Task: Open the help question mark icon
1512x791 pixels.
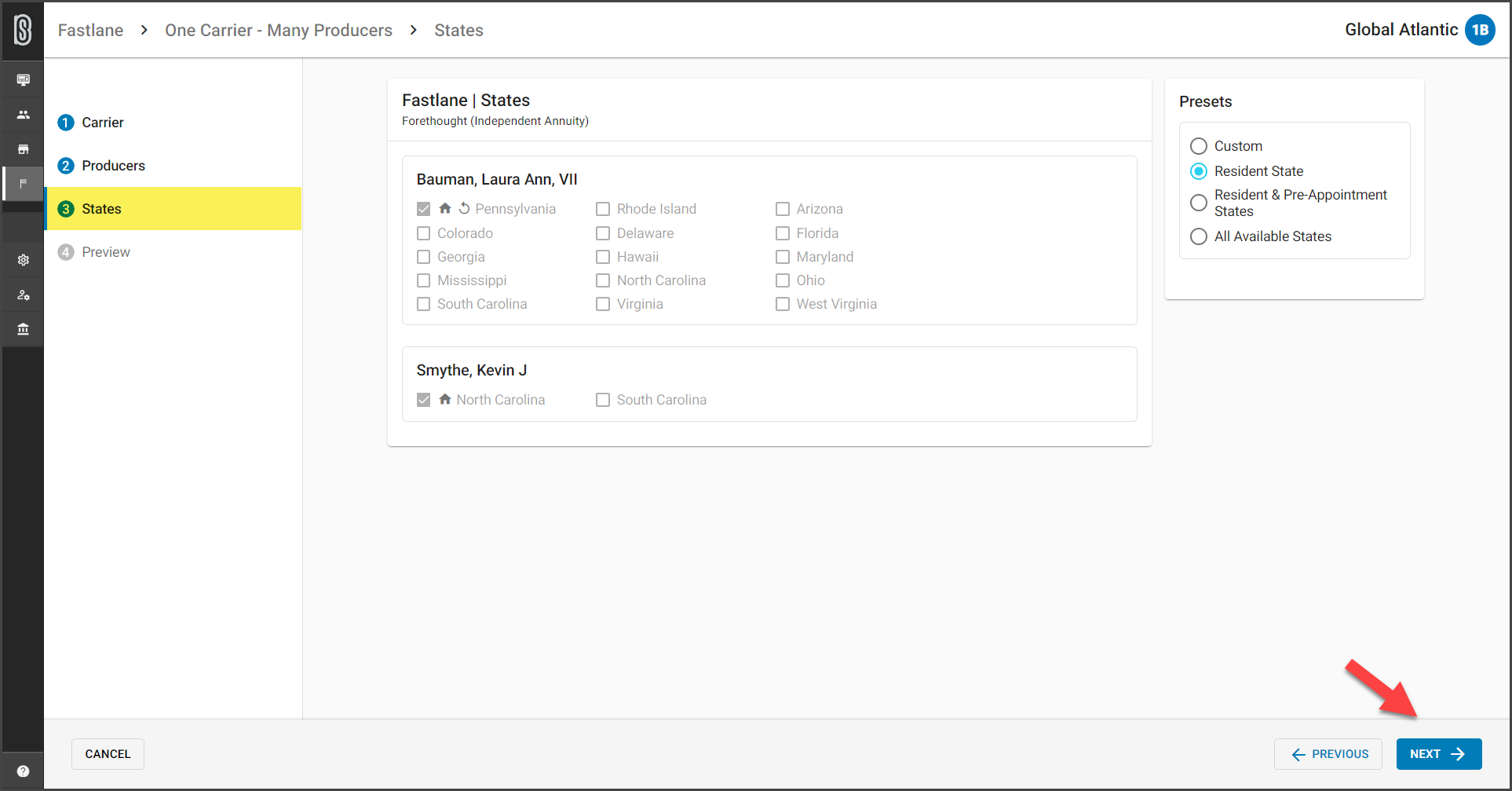Action: point(23,771)
